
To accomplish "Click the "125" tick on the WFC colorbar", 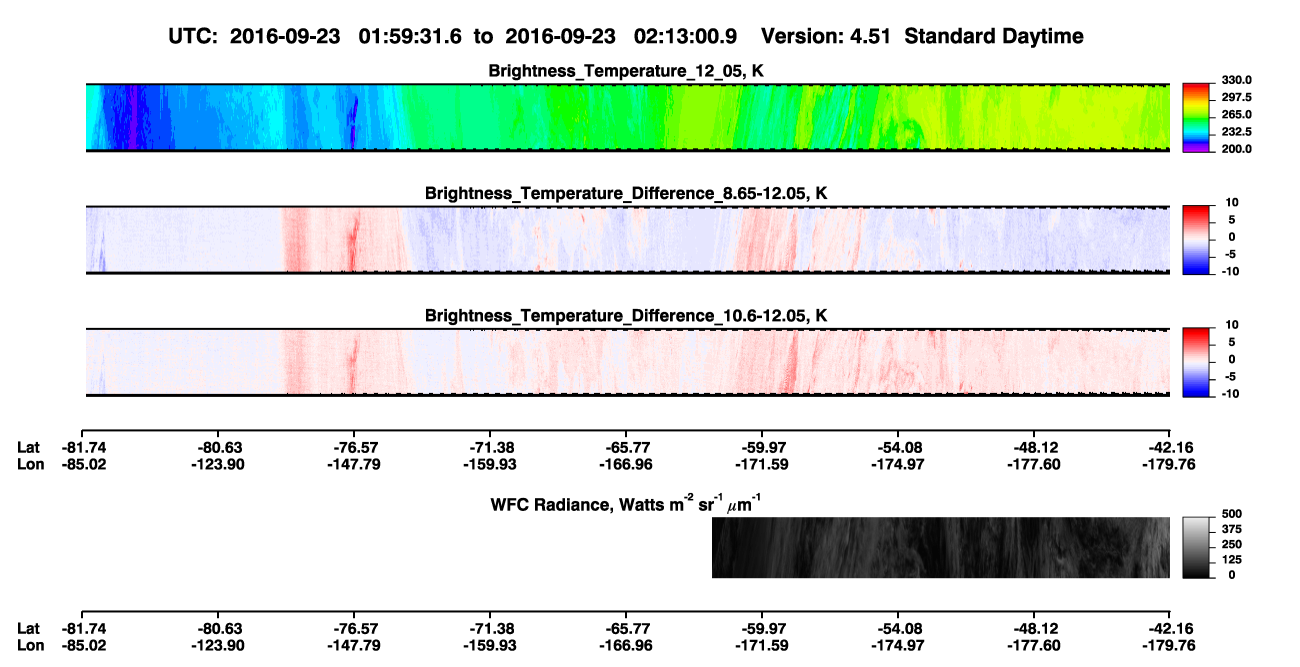I will (x=1232, y=559).
